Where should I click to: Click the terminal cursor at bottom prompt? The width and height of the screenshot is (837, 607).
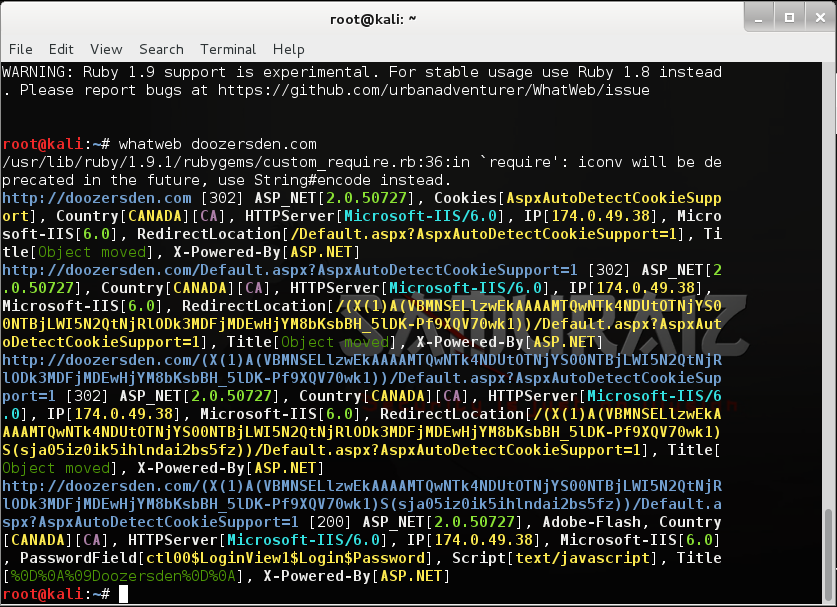[123, 594]
